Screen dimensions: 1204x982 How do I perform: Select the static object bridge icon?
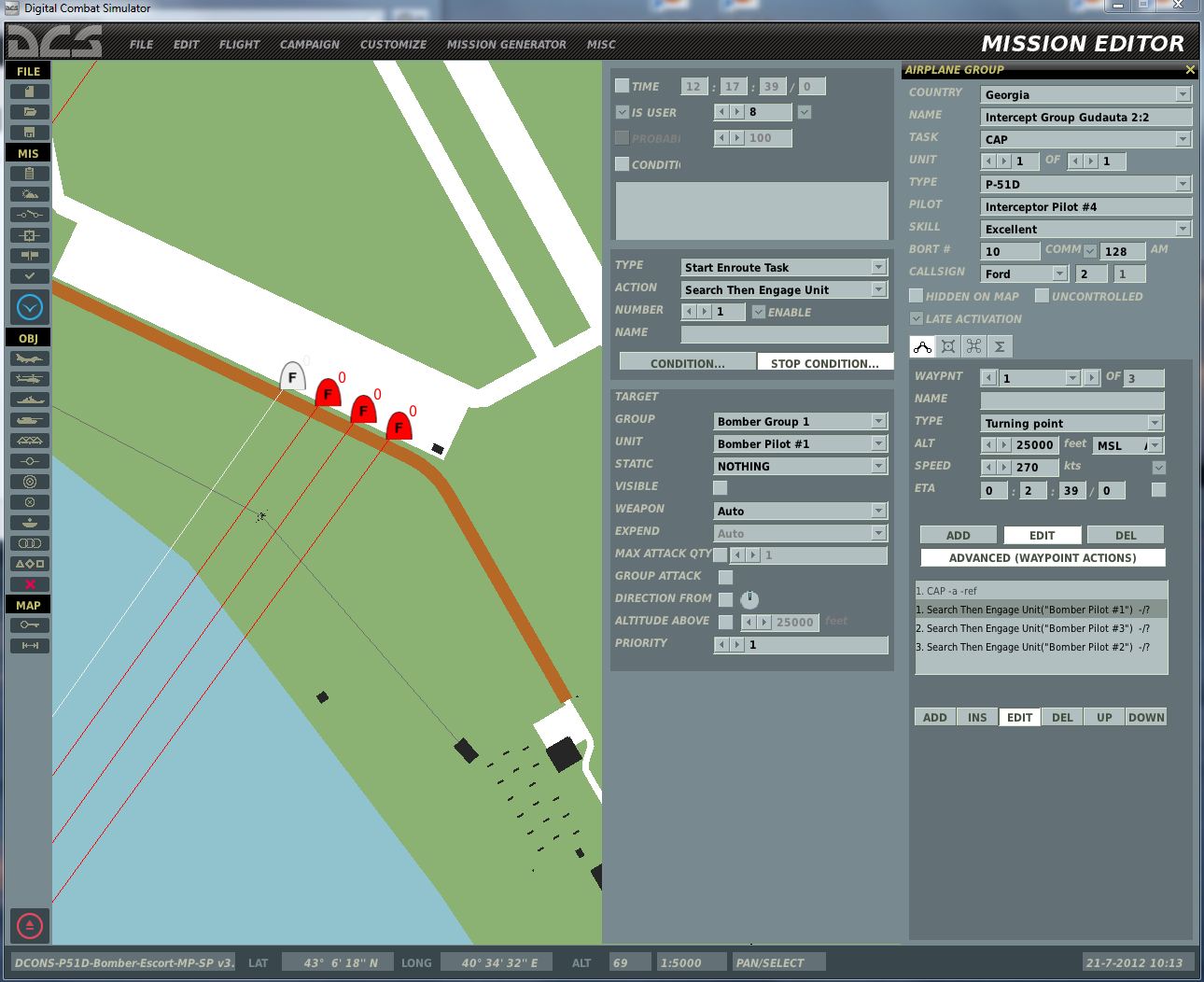tap(29, 441)
